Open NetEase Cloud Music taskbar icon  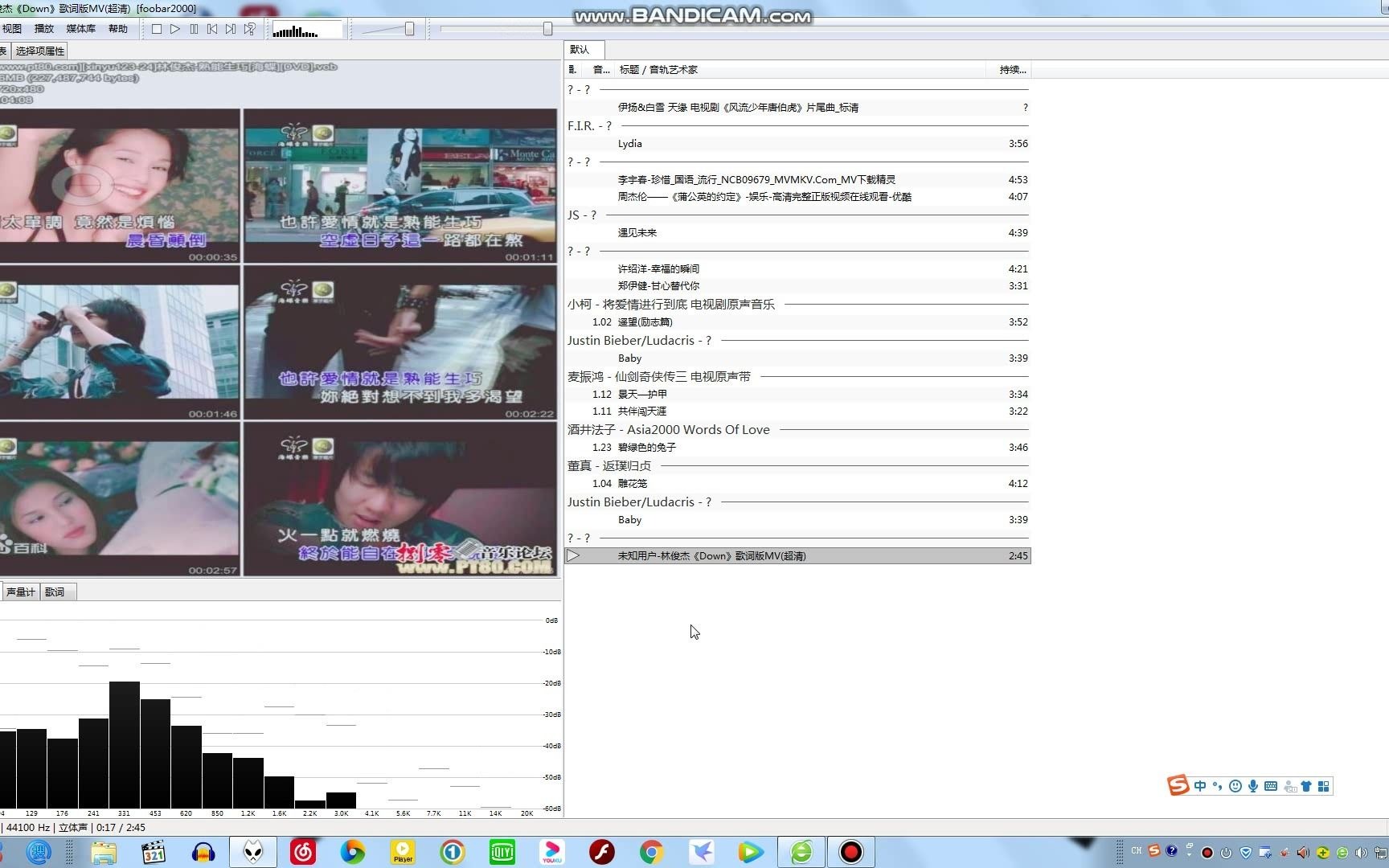[x=303, y=852]
